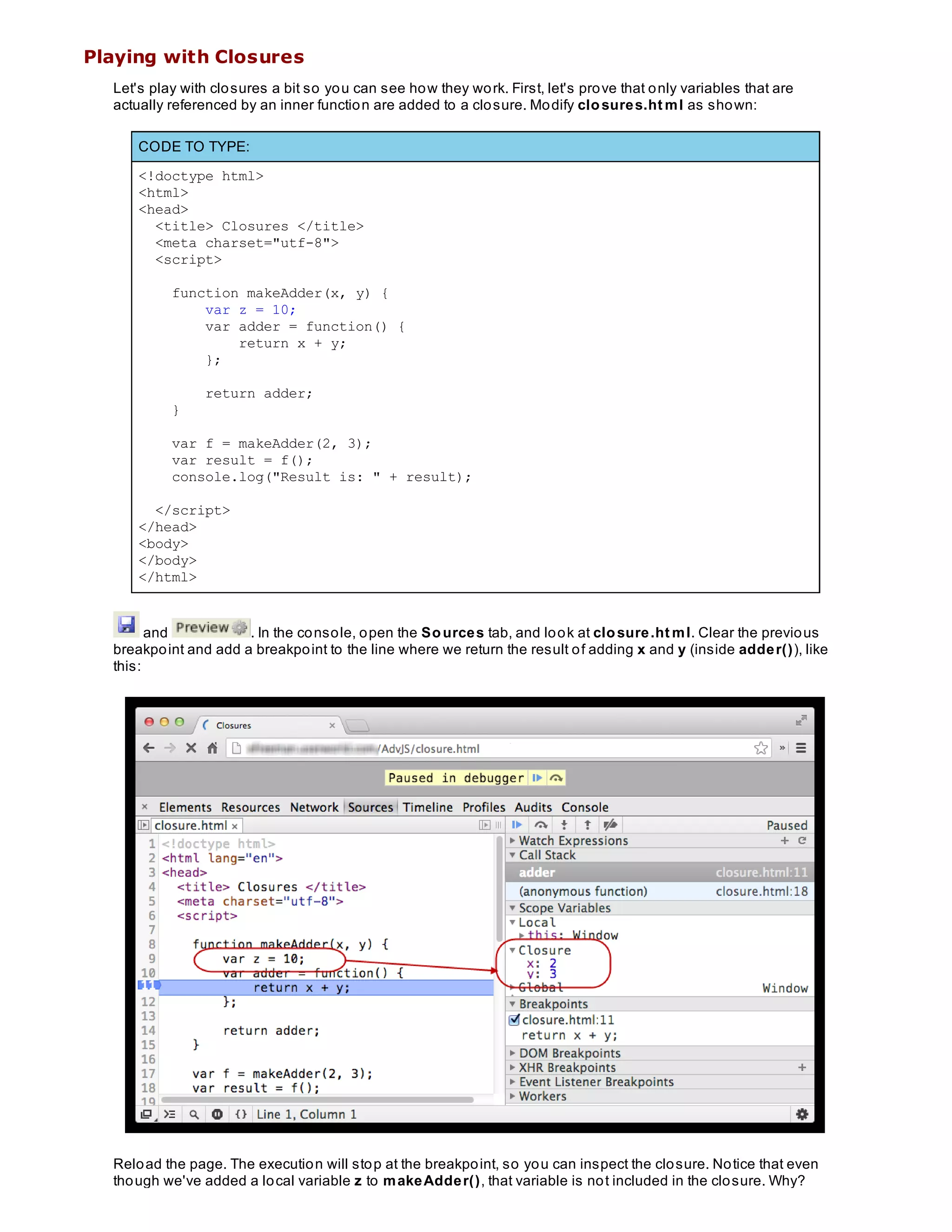This screenshot has width=952, height=1232.
Task: Toggle pause on exceptions icon
Action: [x=217, y=1114]
